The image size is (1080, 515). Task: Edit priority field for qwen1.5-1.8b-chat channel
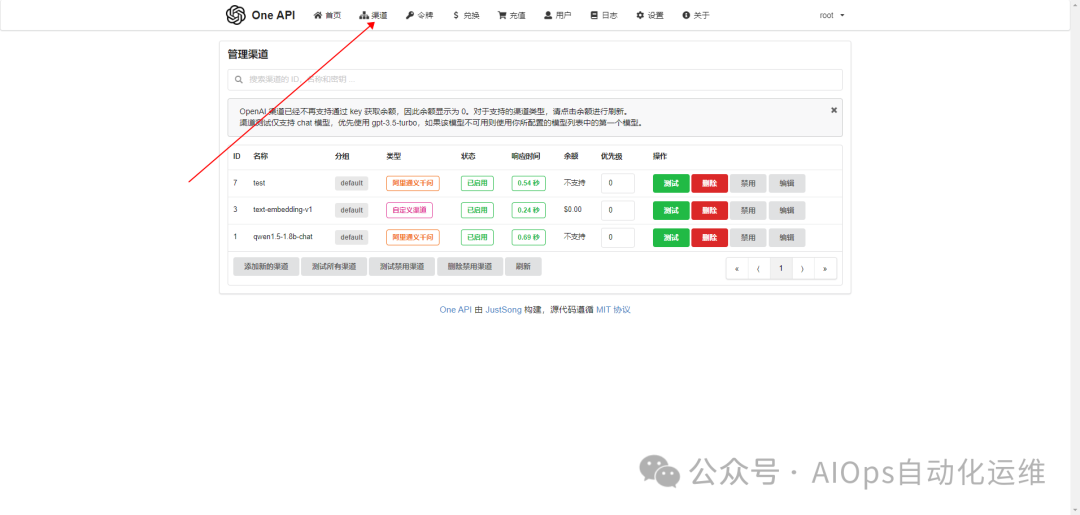[x=618, y=237]
